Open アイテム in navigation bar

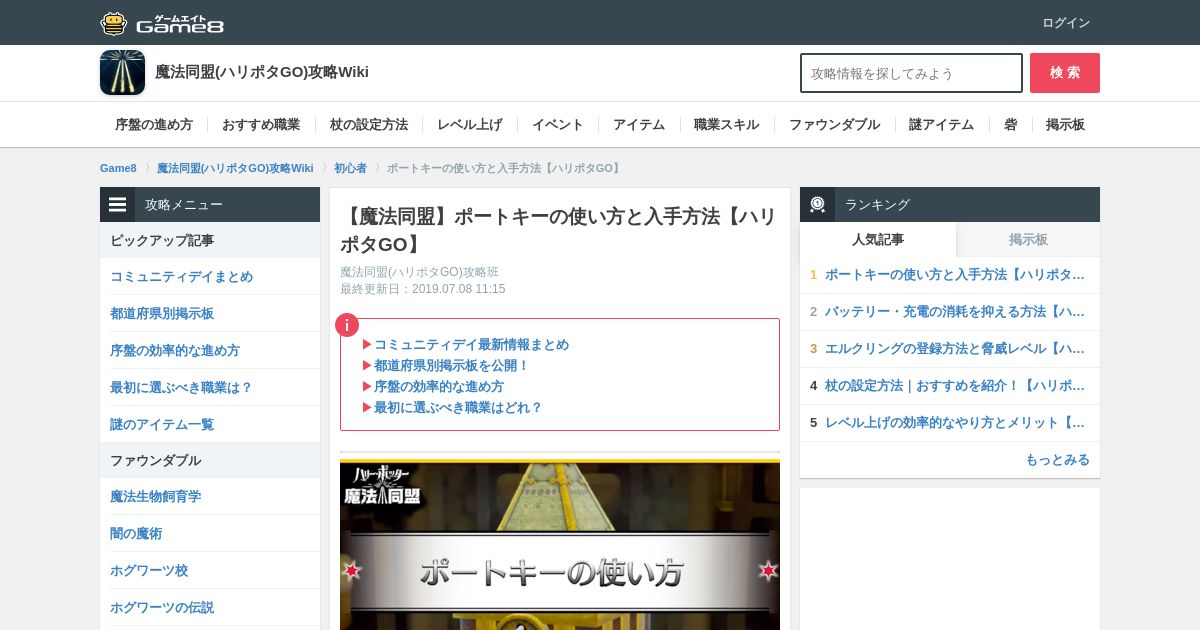(x=639, y=125)
